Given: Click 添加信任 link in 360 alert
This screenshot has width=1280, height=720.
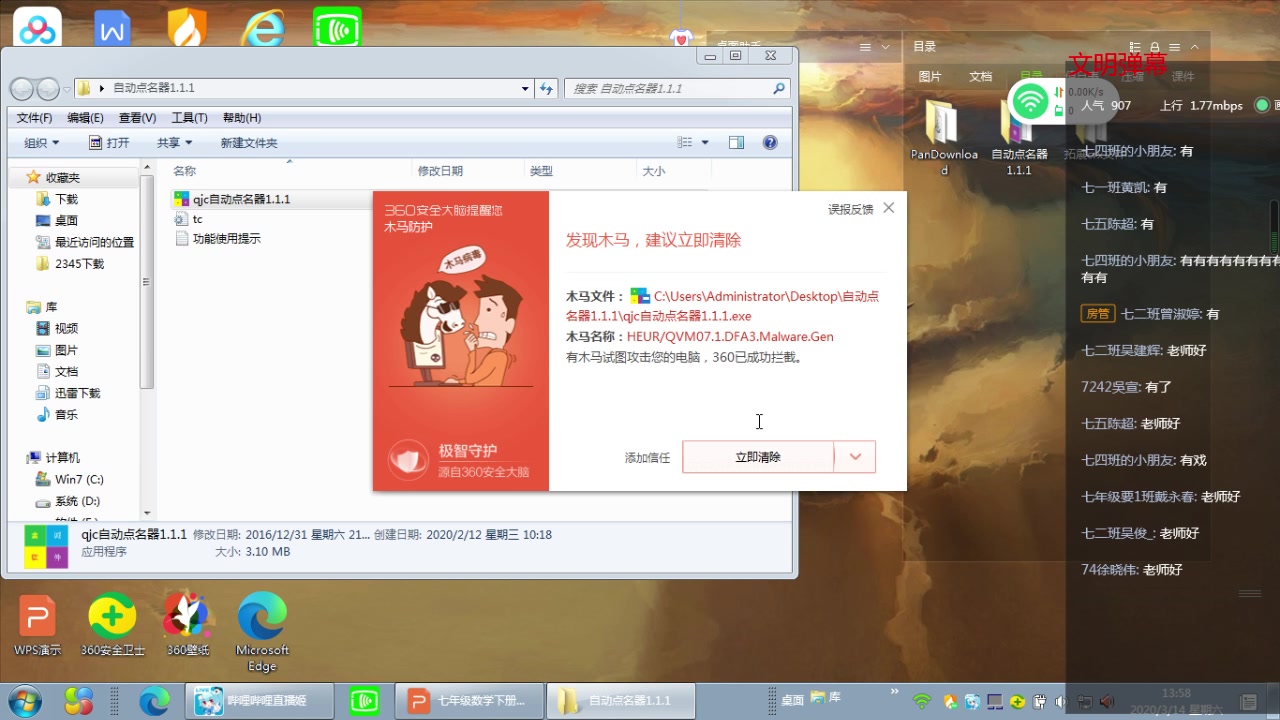Looking at the screenshot, I should coord(647,458).
